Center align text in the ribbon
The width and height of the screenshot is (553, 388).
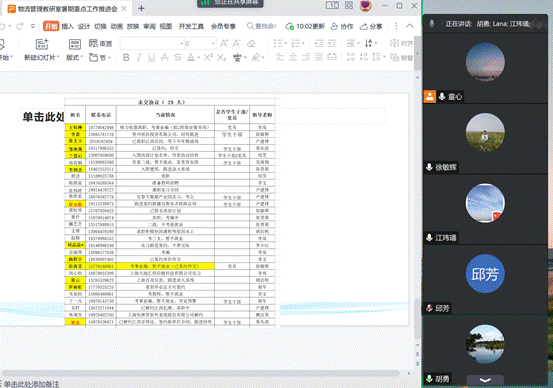point(293,57)
